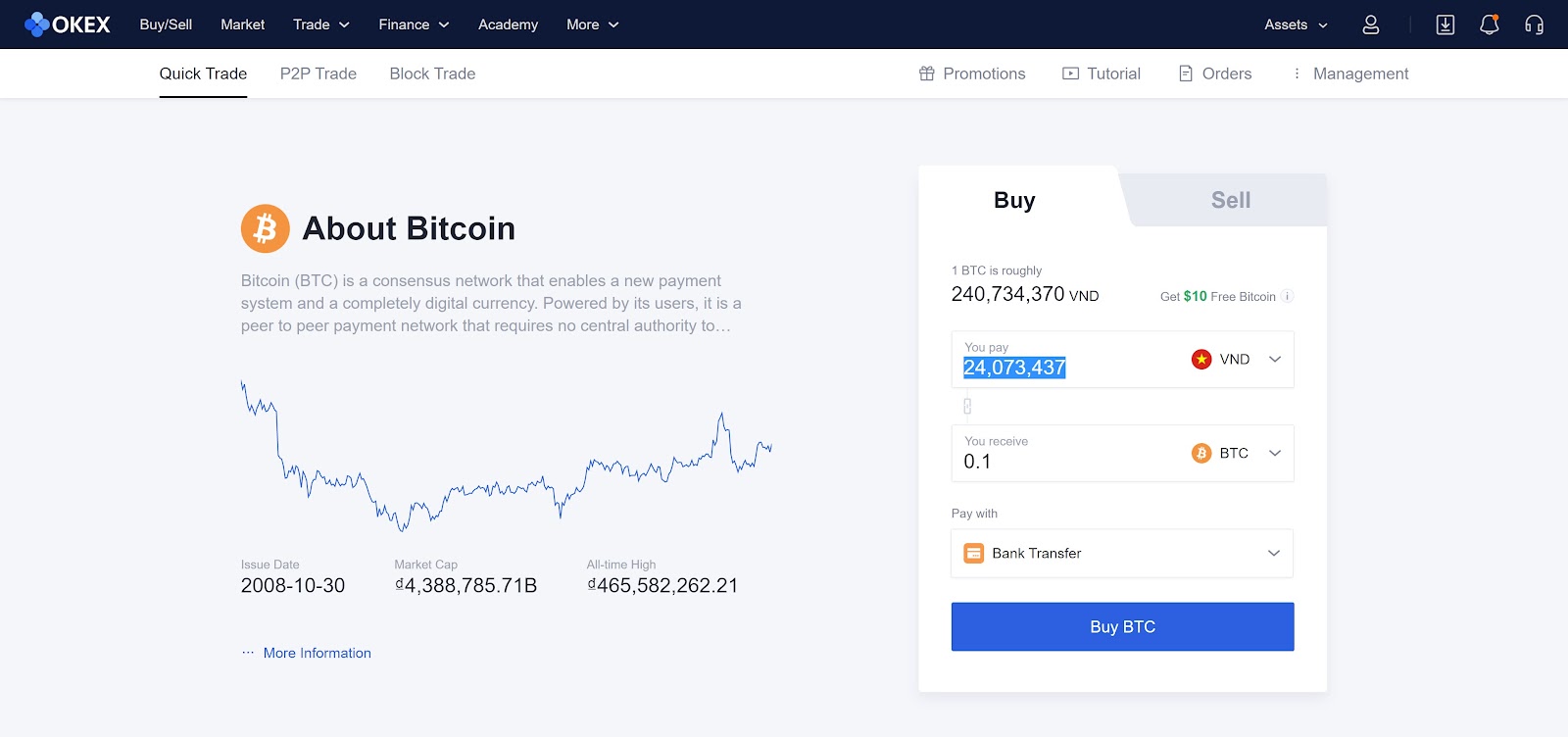Click the Tutorial video icon
1568x737 pixels.
point(1070,74)
